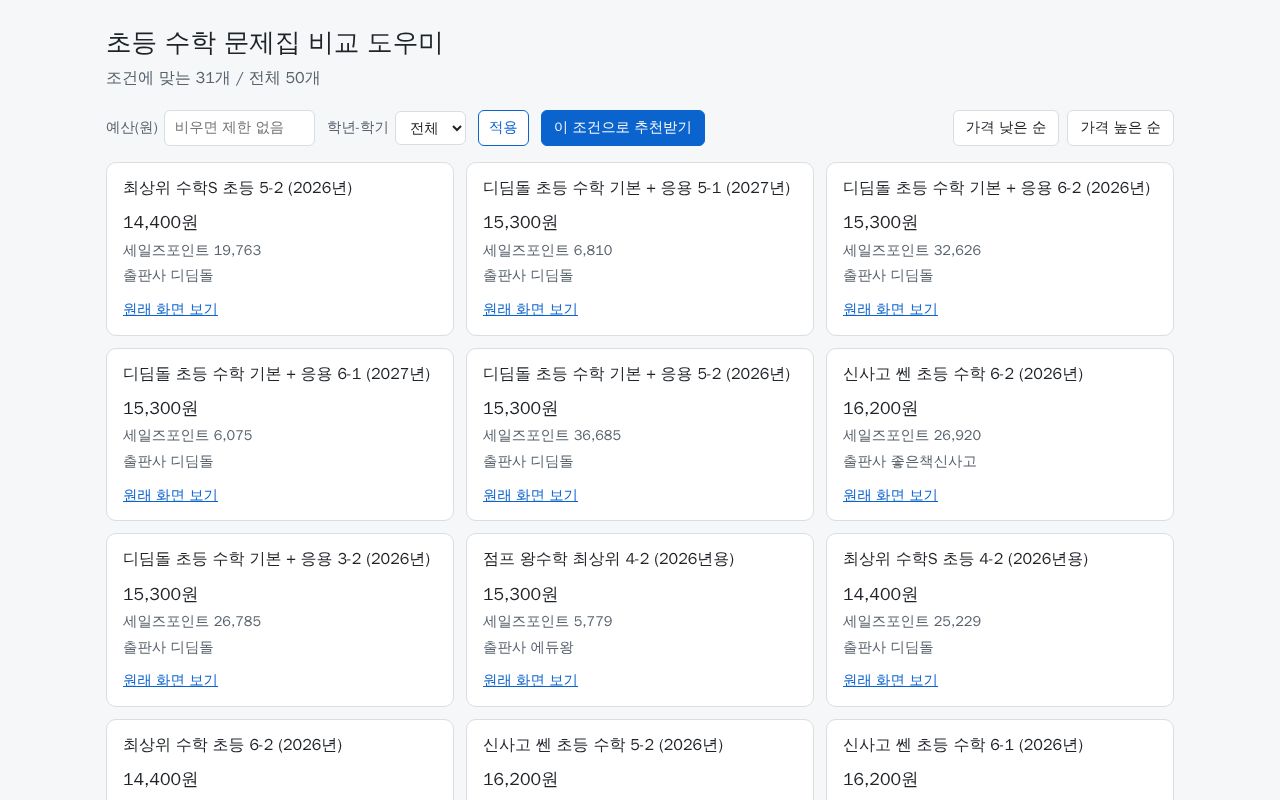Select title 최상위 수학S 초등 5-2 (2026년)
Viewport: 1280px width, 800px height.
238,188
